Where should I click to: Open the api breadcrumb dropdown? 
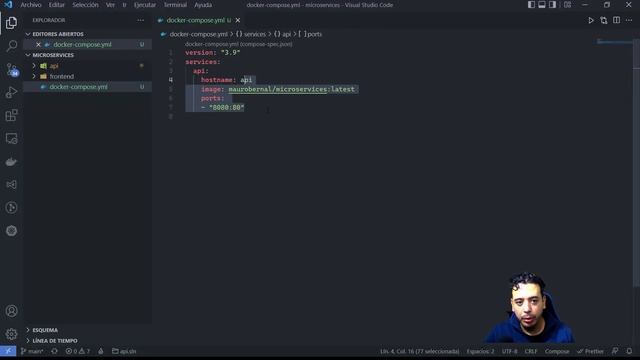282,34
